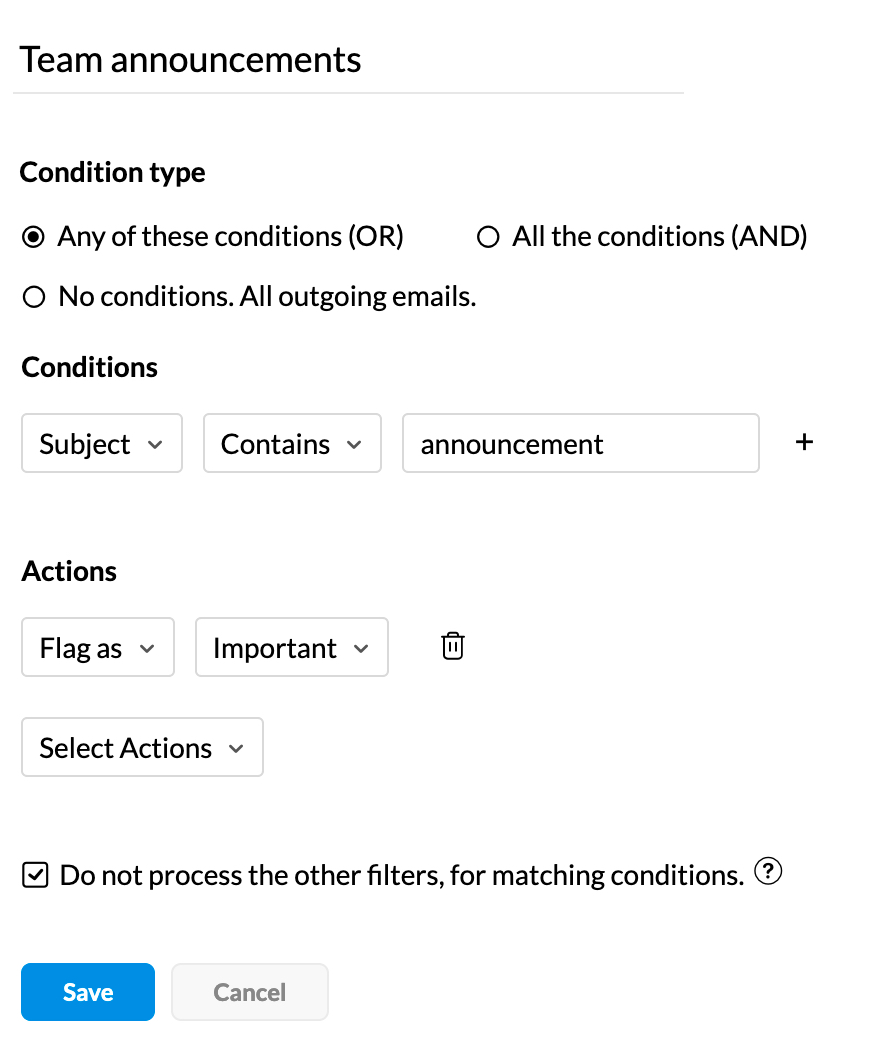Click the chevron arrow beside Important
This screenshot has width=878, height=1054.
361,649
